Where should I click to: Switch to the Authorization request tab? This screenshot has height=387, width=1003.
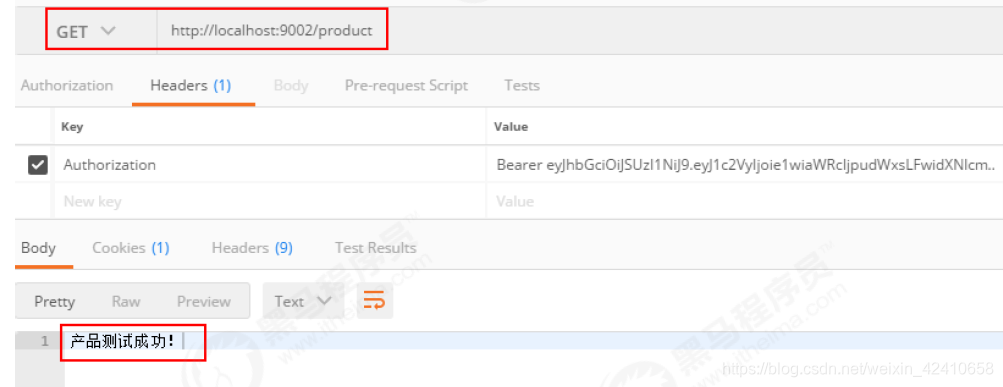pos(67,85)
